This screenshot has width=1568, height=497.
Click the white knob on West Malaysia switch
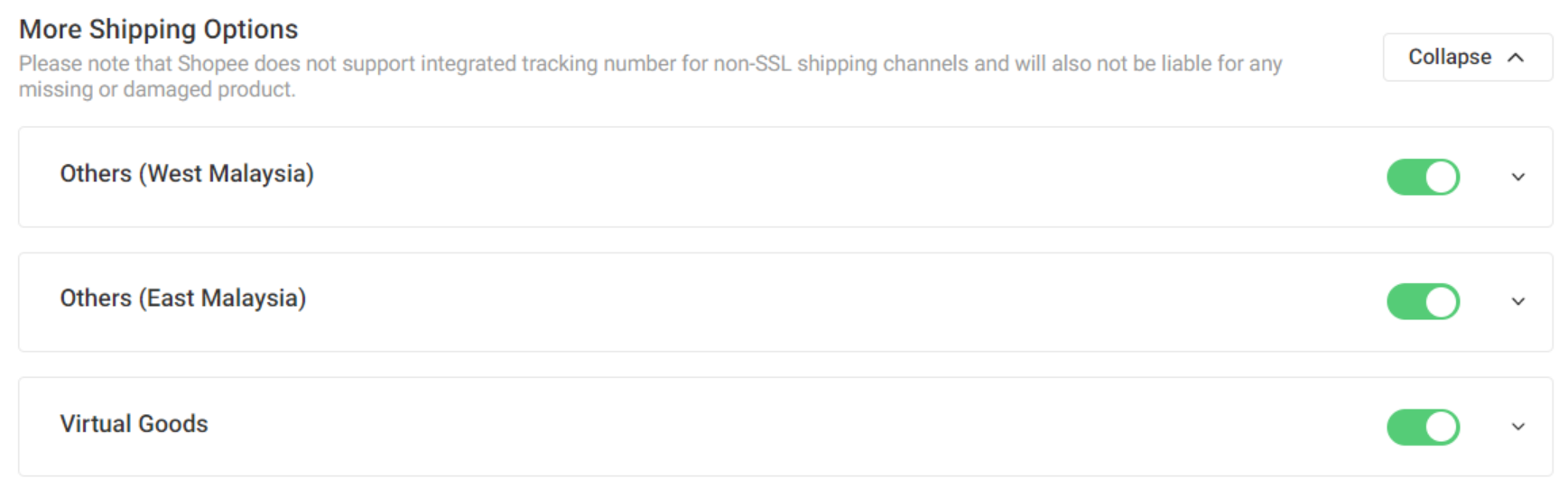tap(1442, 177)
